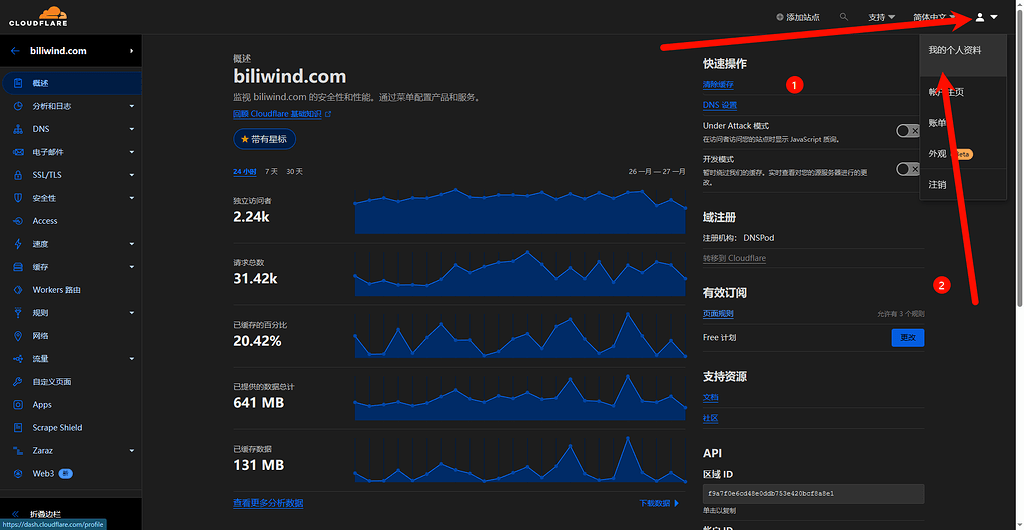Expand the 分析和日志 sidebar section arrow
The width and height of the screenshot is (1024, 530).
pyautogui.click(x=131, y=106)
